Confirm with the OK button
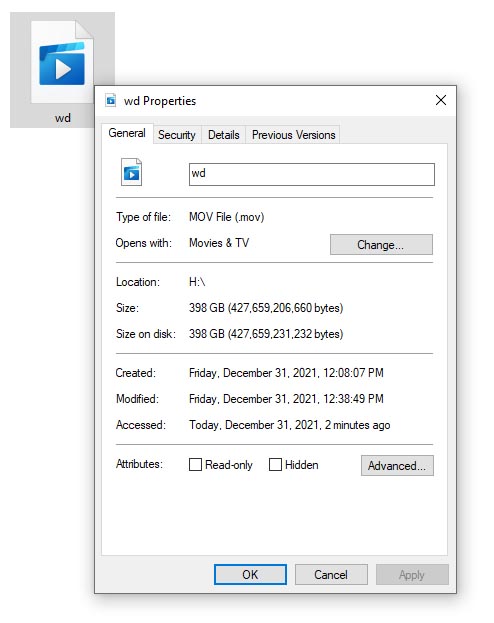The image size is (494, 623). point(250,575)
